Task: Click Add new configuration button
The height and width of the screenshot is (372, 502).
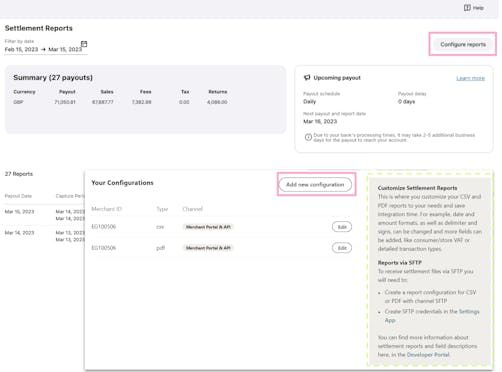Action: [x=315, y=184]
